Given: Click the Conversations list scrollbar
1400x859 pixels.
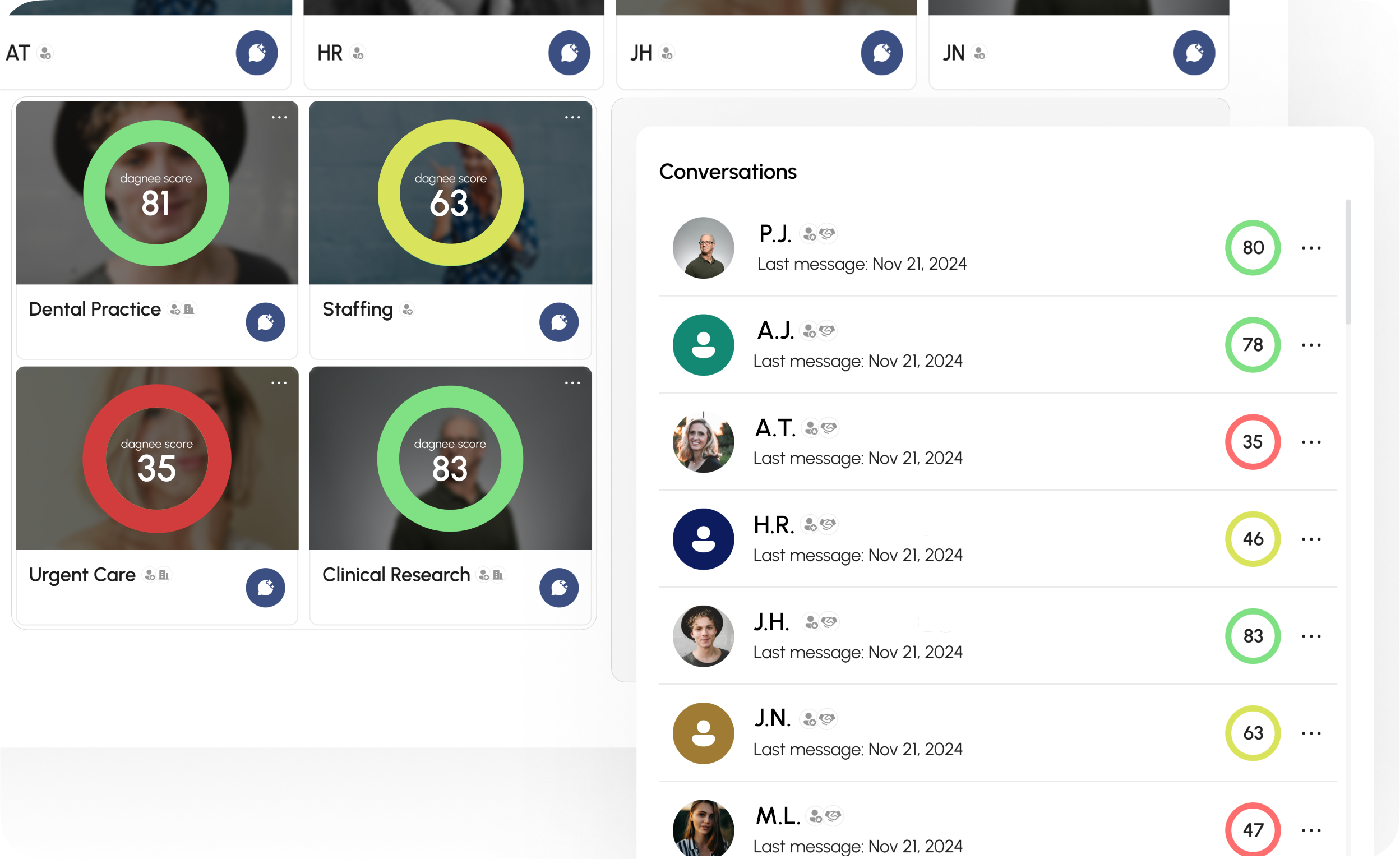Looking at the screenshot, I should coord(1348,262).
